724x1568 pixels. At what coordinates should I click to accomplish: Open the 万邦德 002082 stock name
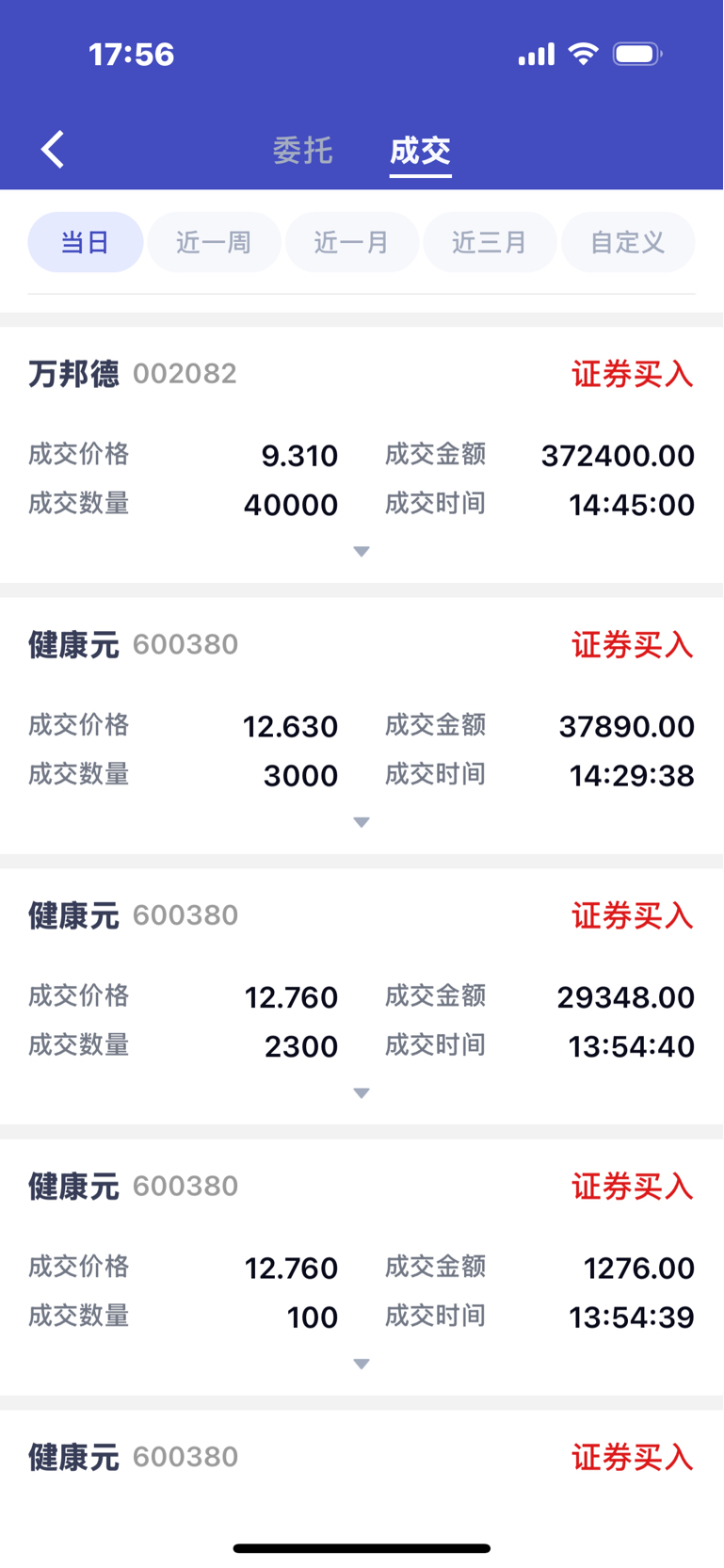(x=133, y=374)
